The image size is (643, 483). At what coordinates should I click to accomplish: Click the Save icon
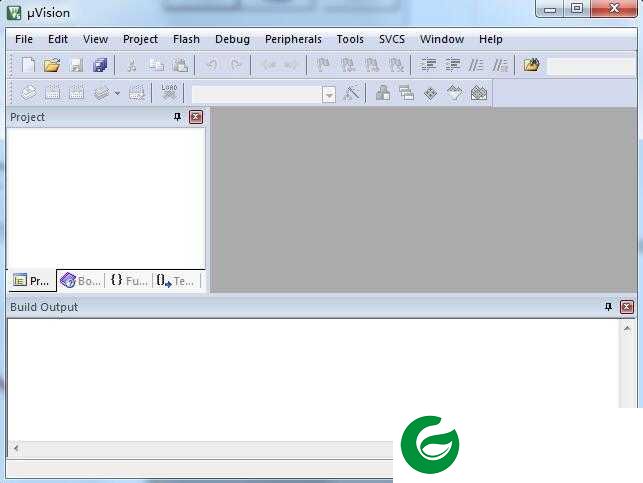point(76,65)
